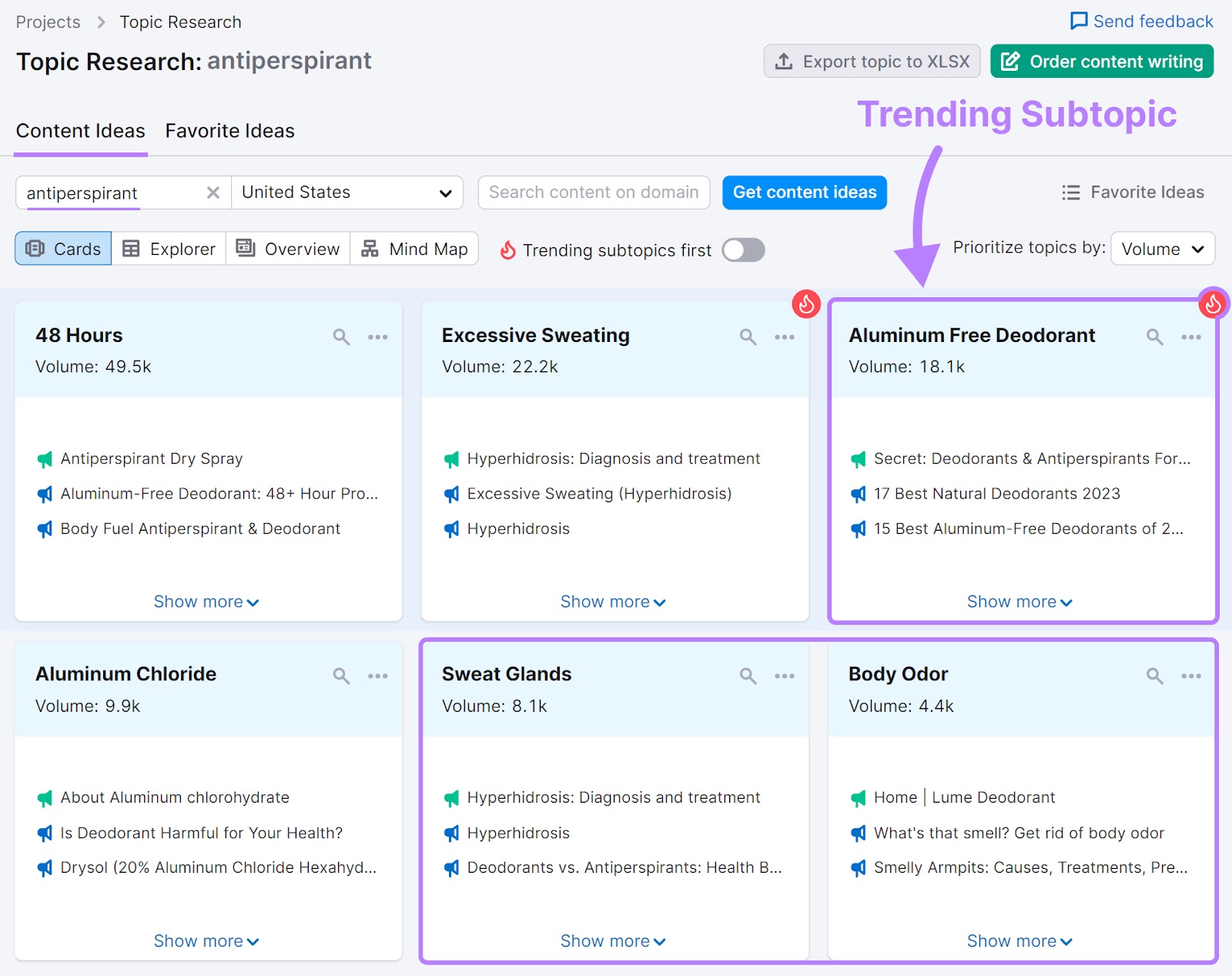Open search on the Sweat Glands card
1232x976 pixels.
pos(748,676)
